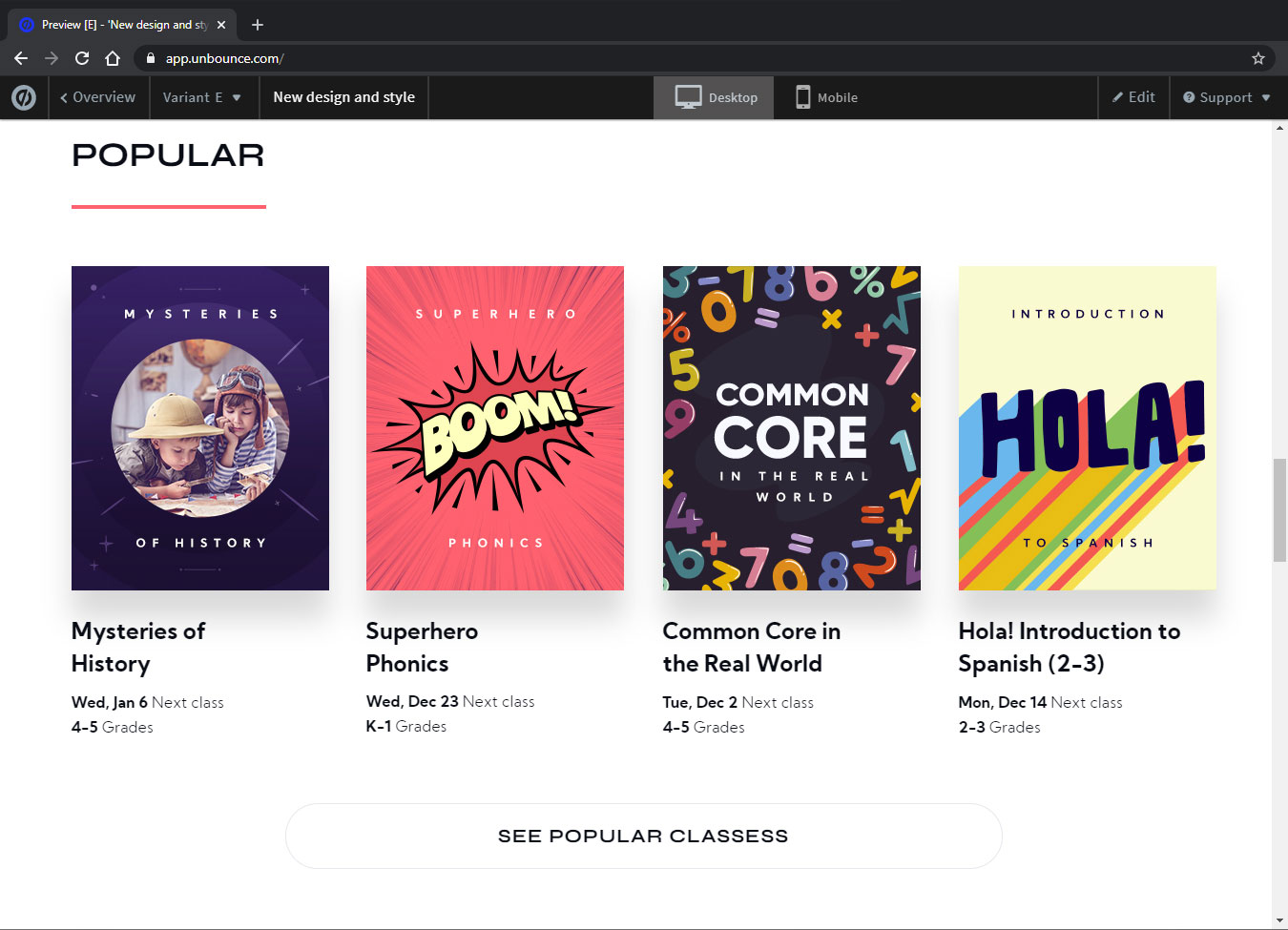Click the Superhero Phonics title
This screenshot has width=1288, height=930.
click(422, 647)
